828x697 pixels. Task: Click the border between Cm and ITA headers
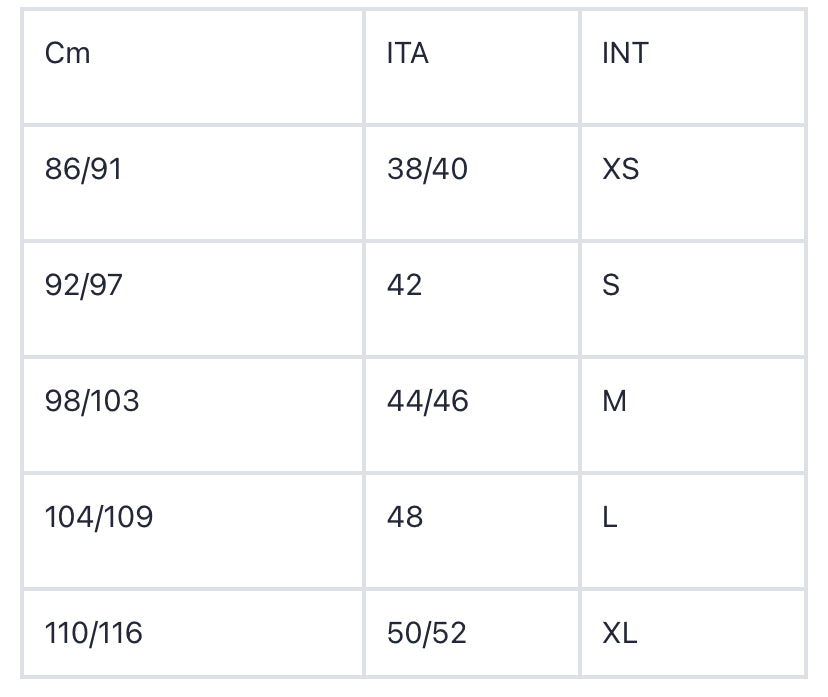click(364, 66)
